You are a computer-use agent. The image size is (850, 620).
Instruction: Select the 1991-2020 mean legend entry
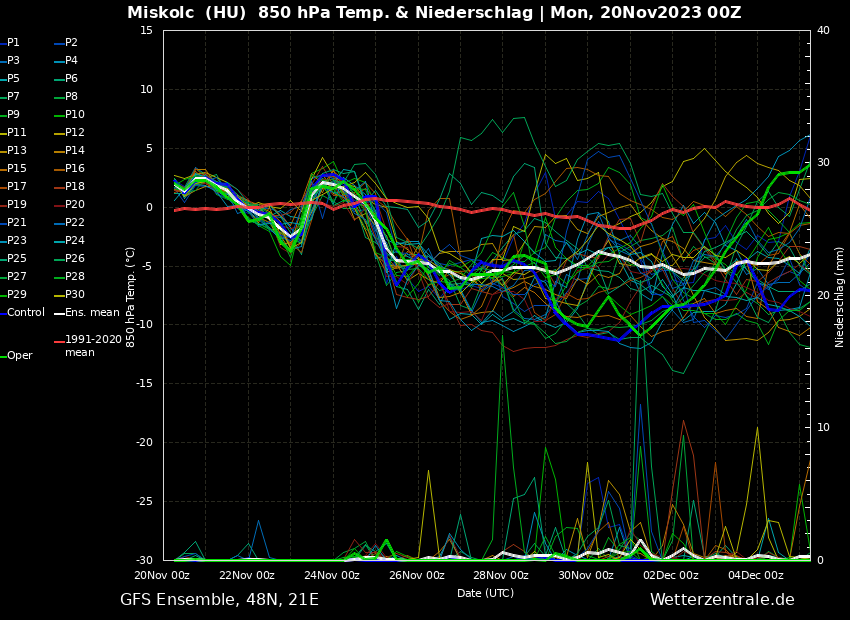(x=93, y=346)
